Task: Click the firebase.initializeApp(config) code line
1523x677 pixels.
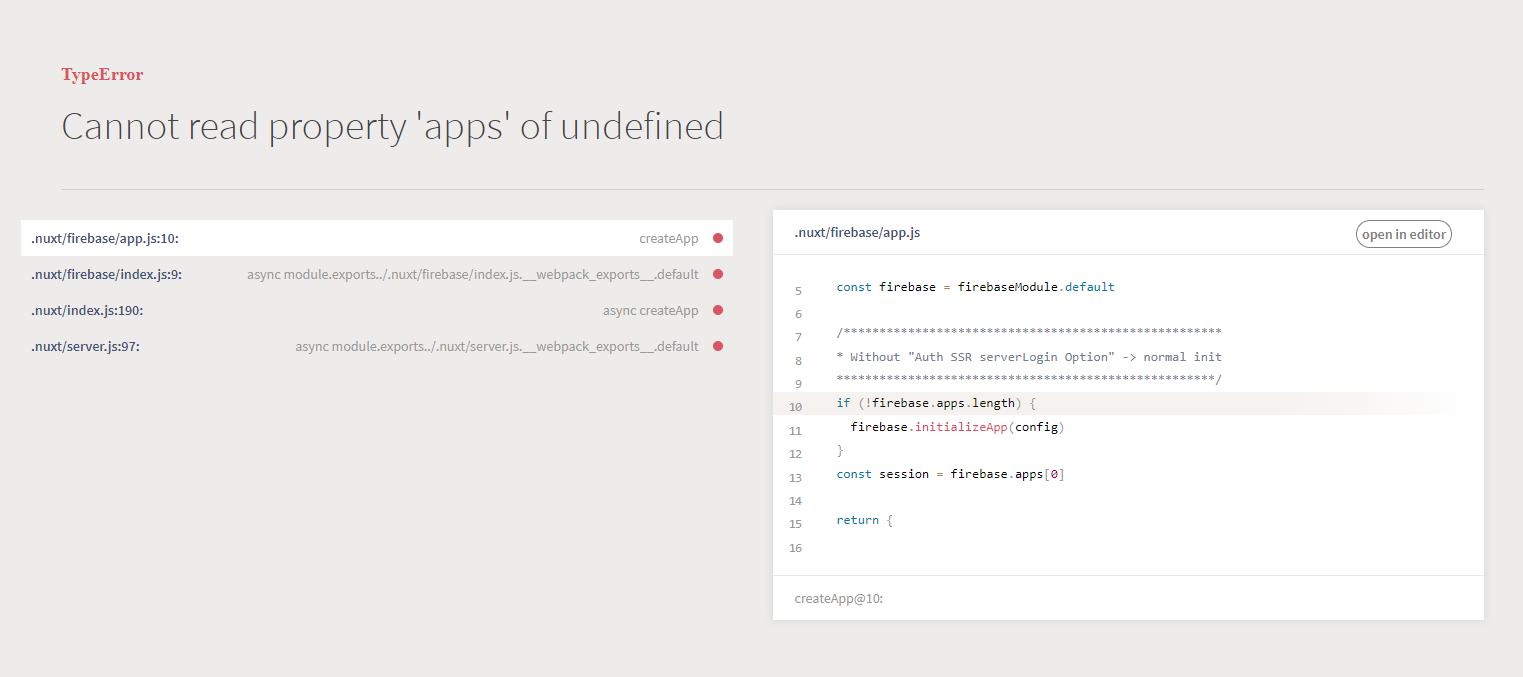Action: pos(956,427)
